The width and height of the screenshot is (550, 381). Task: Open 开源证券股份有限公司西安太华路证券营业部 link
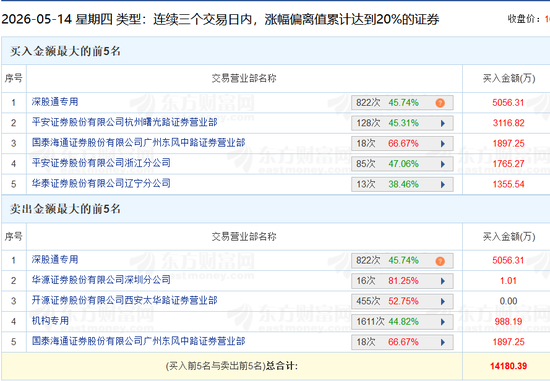pos(125,300)
